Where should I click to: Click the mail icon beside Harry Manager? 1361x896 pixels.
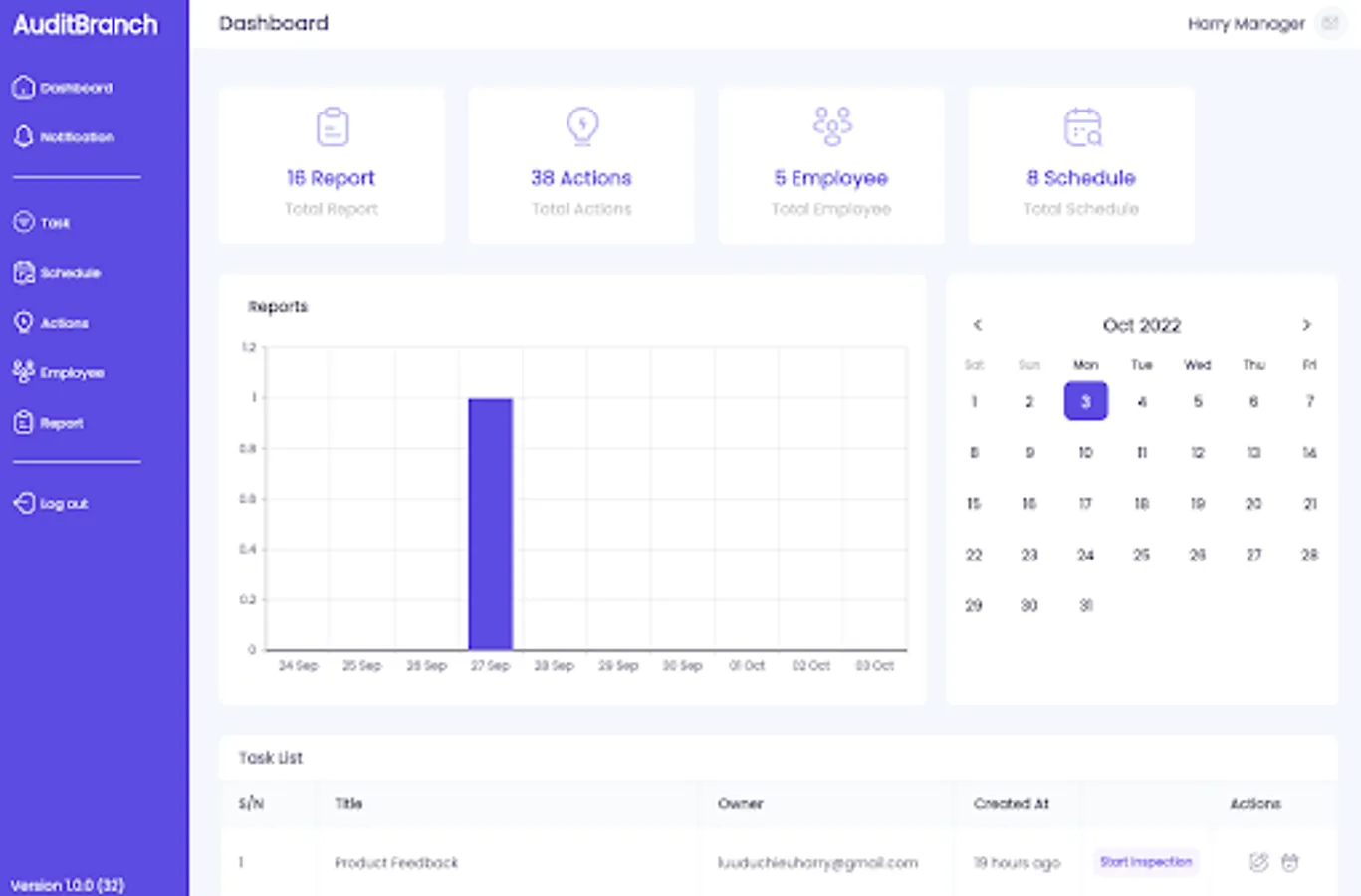click(1330, 23)
